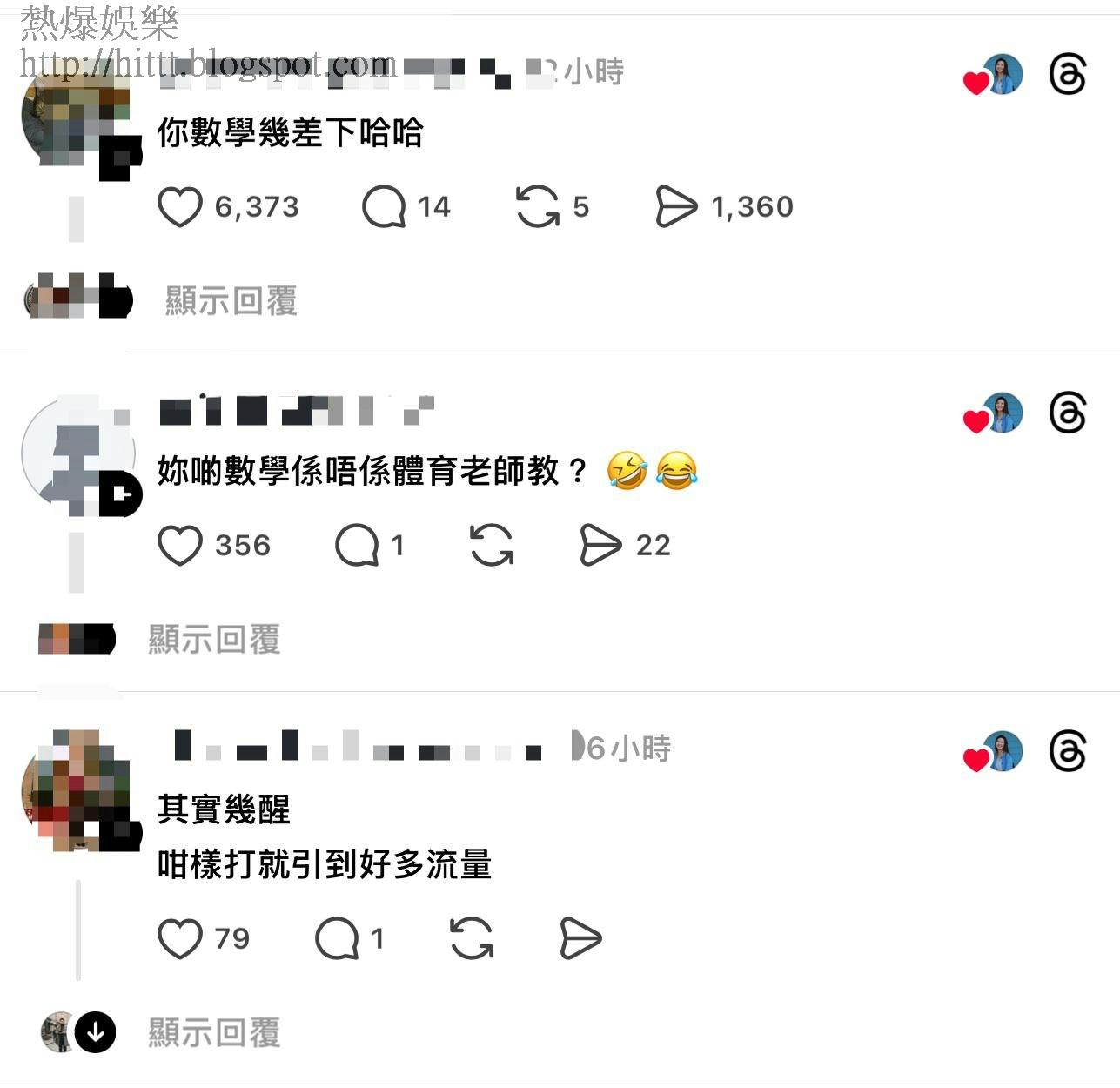Expand 顯示回覆 under the first comment
The height and width of the screenshot is (1088, 1120).
pos(231,301)
